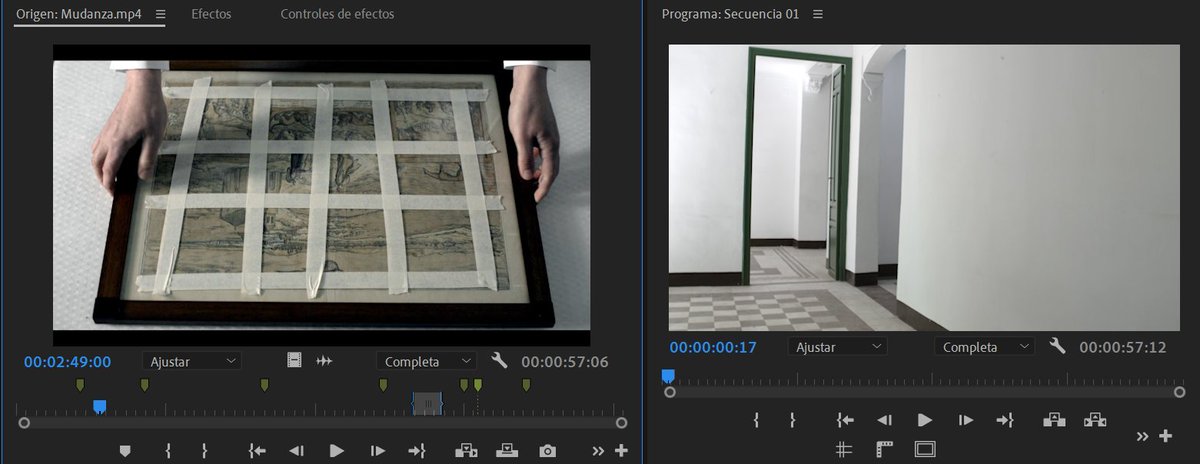Open the Source monitor Completa resolution dropdown

(427, 361)
